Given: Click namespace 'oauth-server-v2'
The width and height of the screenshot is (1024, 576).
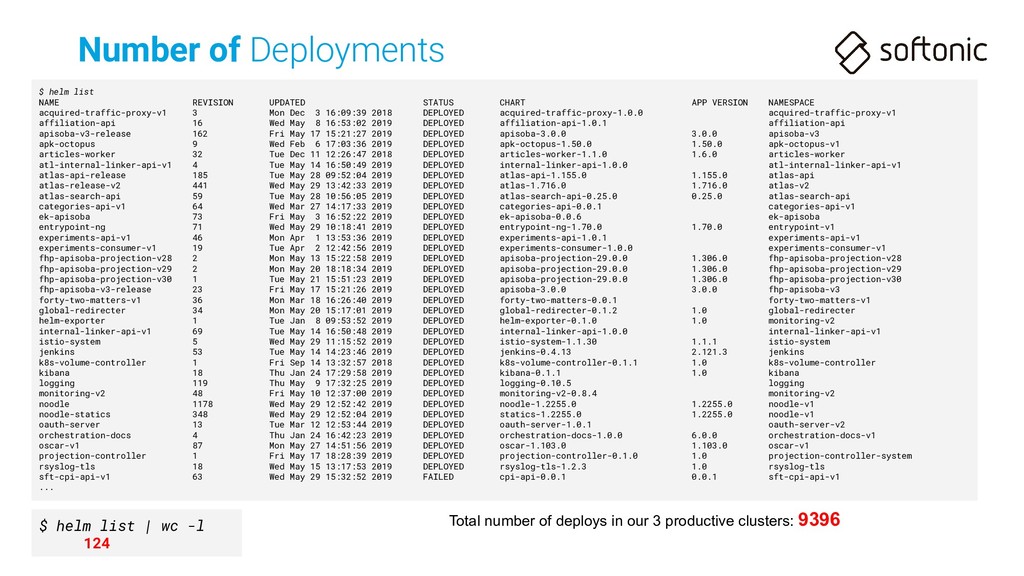Looking at the screenshot, I should (x=807, y=425).
